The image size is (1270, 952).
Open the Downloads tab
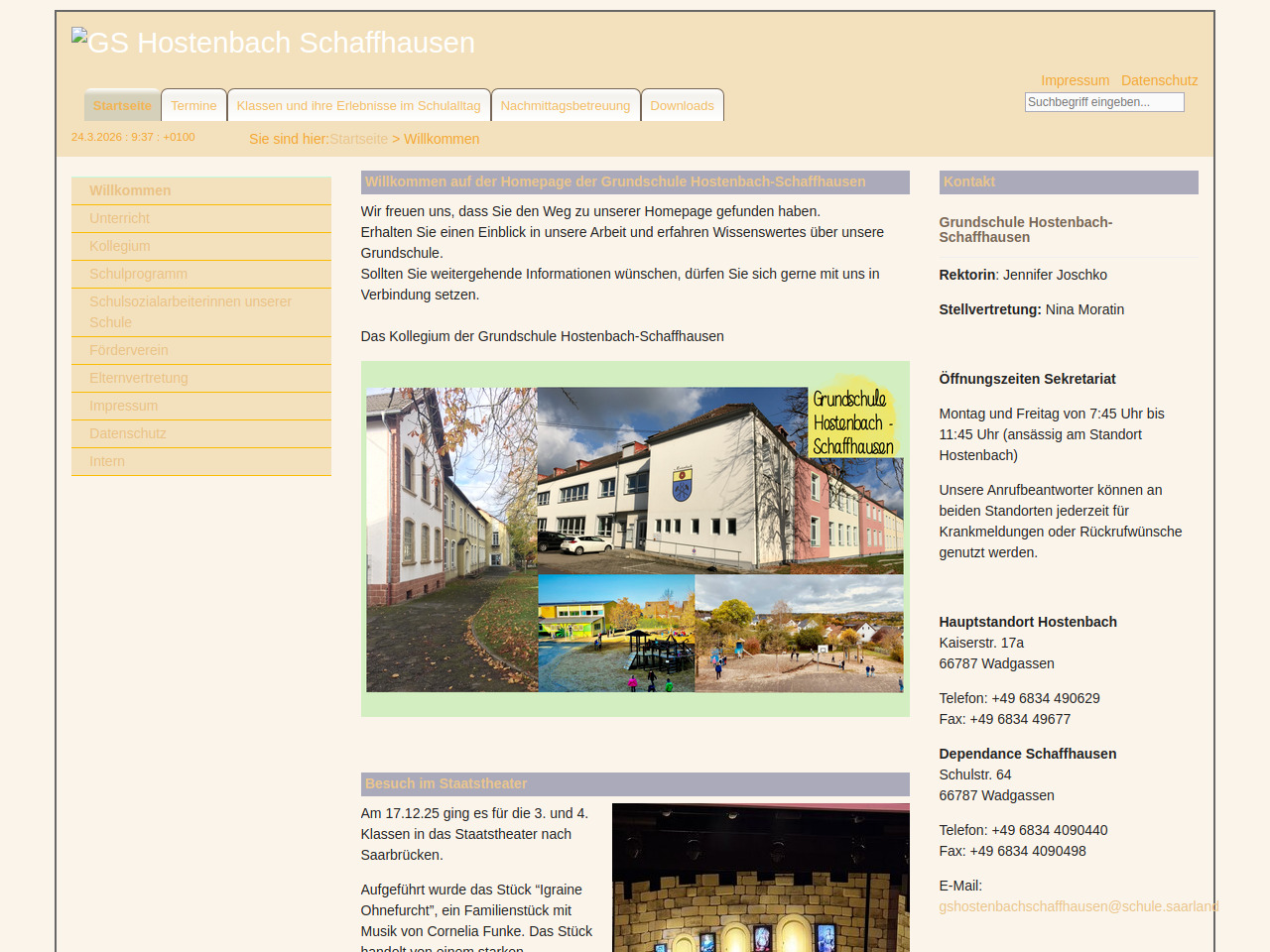click(682, 106)
